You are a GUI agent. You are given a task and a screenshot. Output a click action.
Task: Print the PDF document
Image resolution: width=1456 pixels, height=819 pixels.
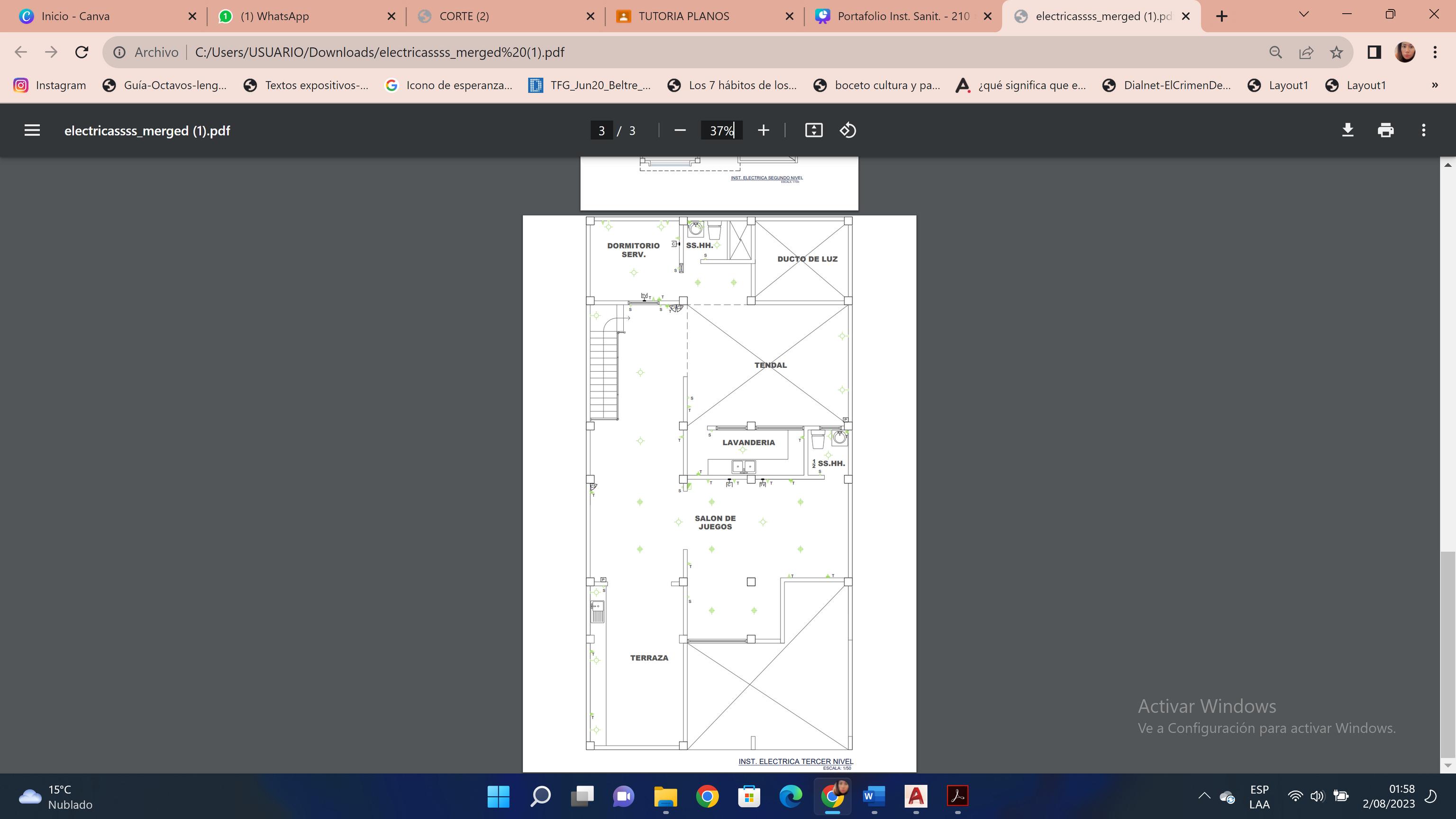point(1385,130)
